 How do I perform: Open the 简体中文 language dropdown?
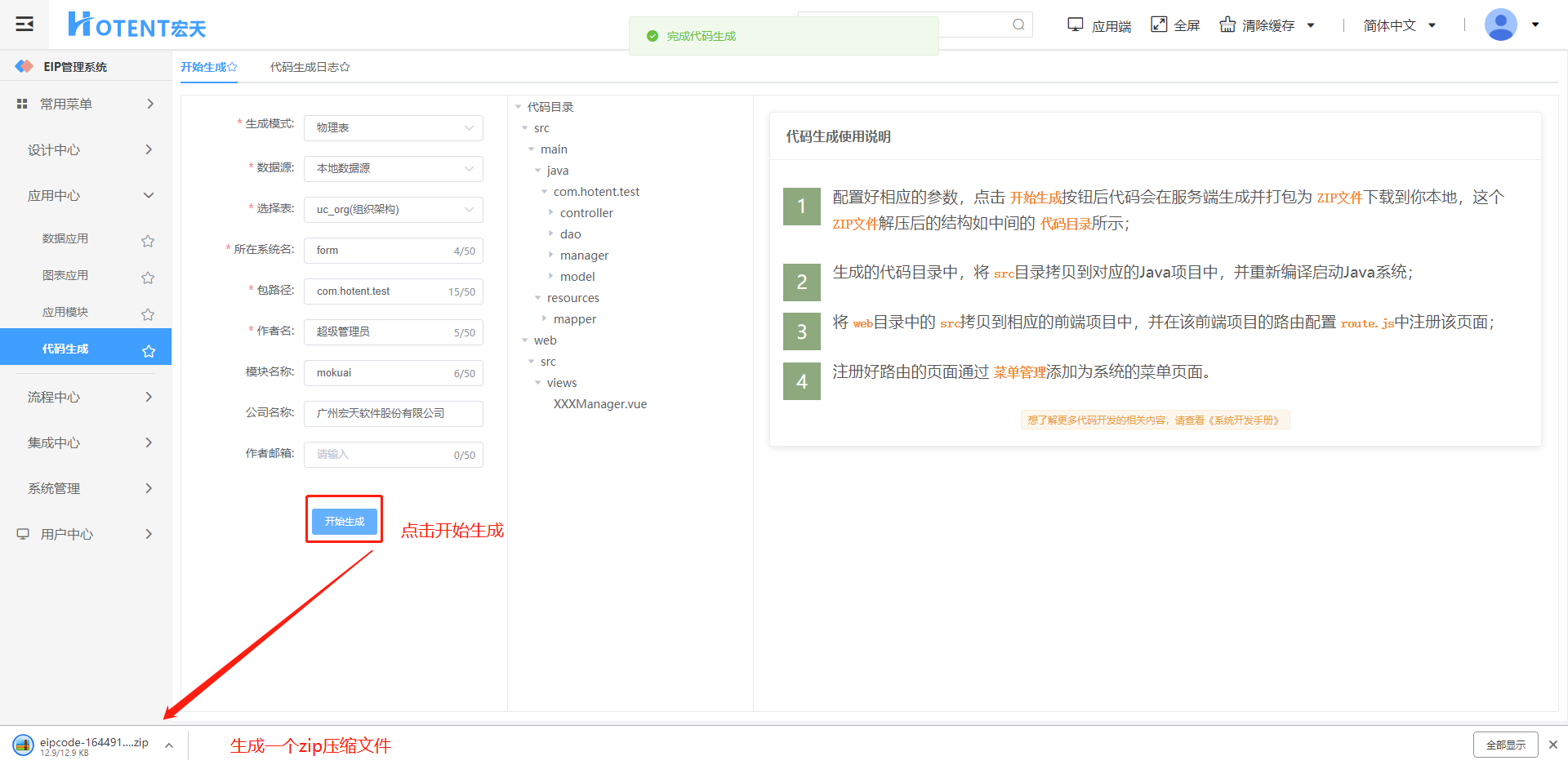[1399, 25]
